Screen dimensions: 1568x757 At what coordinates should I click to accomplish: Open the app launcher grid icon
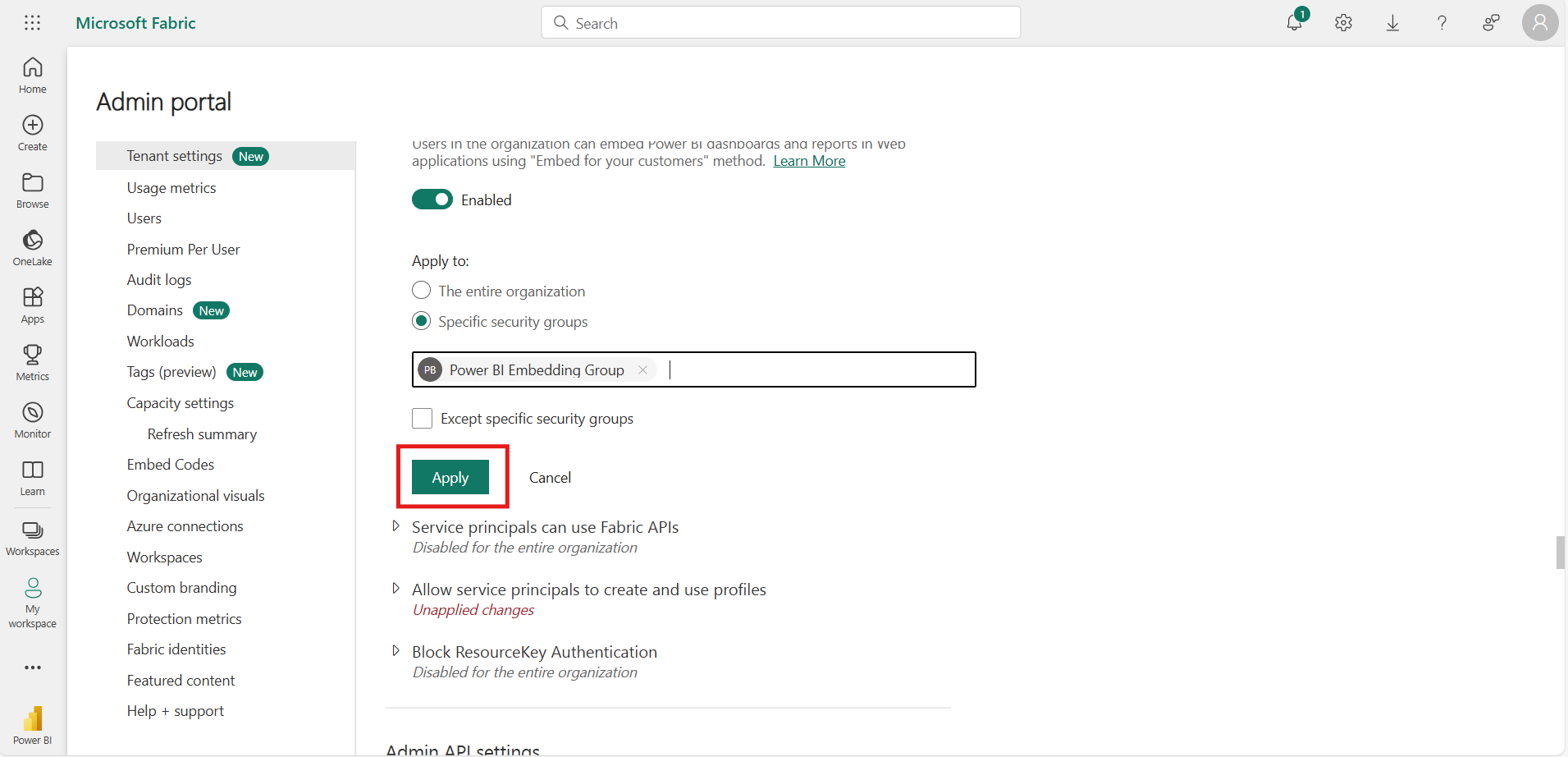[33, 23]
